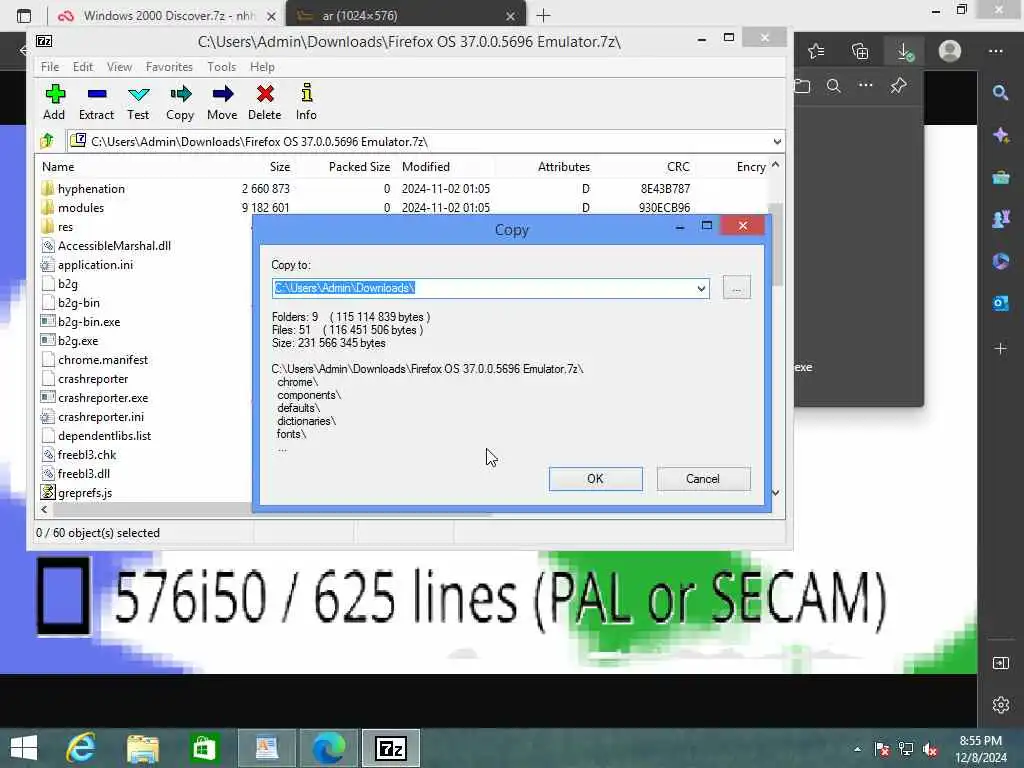This screenshot has height=768, width=1024.
Task: Switch to Edge browser in taskbar
Action: coord(328,748)
